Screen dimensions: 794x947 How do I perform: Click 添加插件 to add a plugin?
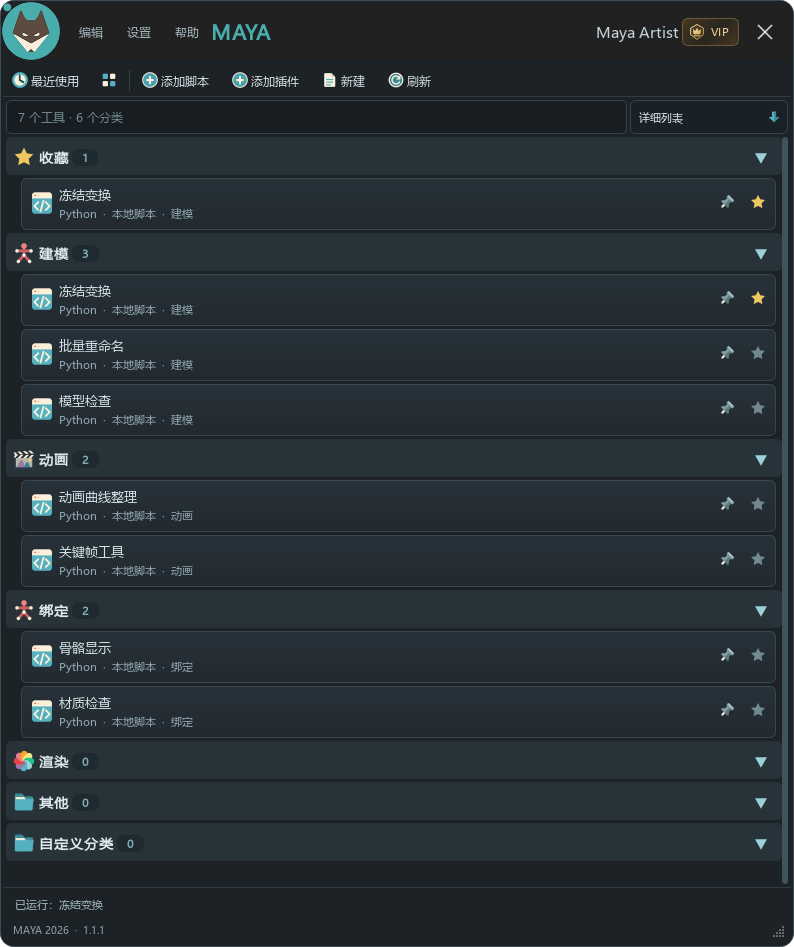click(266, 81)
